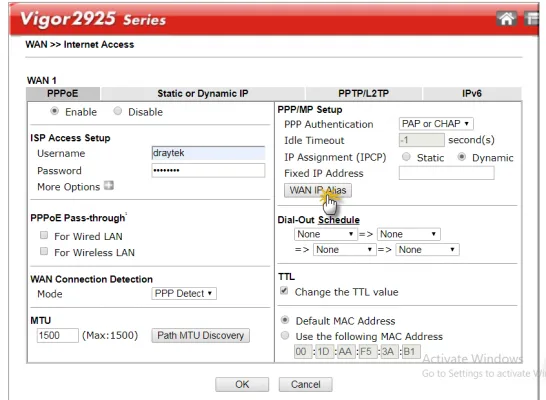
Task: Check For Wired LAN pass-through
Action: 44,235
